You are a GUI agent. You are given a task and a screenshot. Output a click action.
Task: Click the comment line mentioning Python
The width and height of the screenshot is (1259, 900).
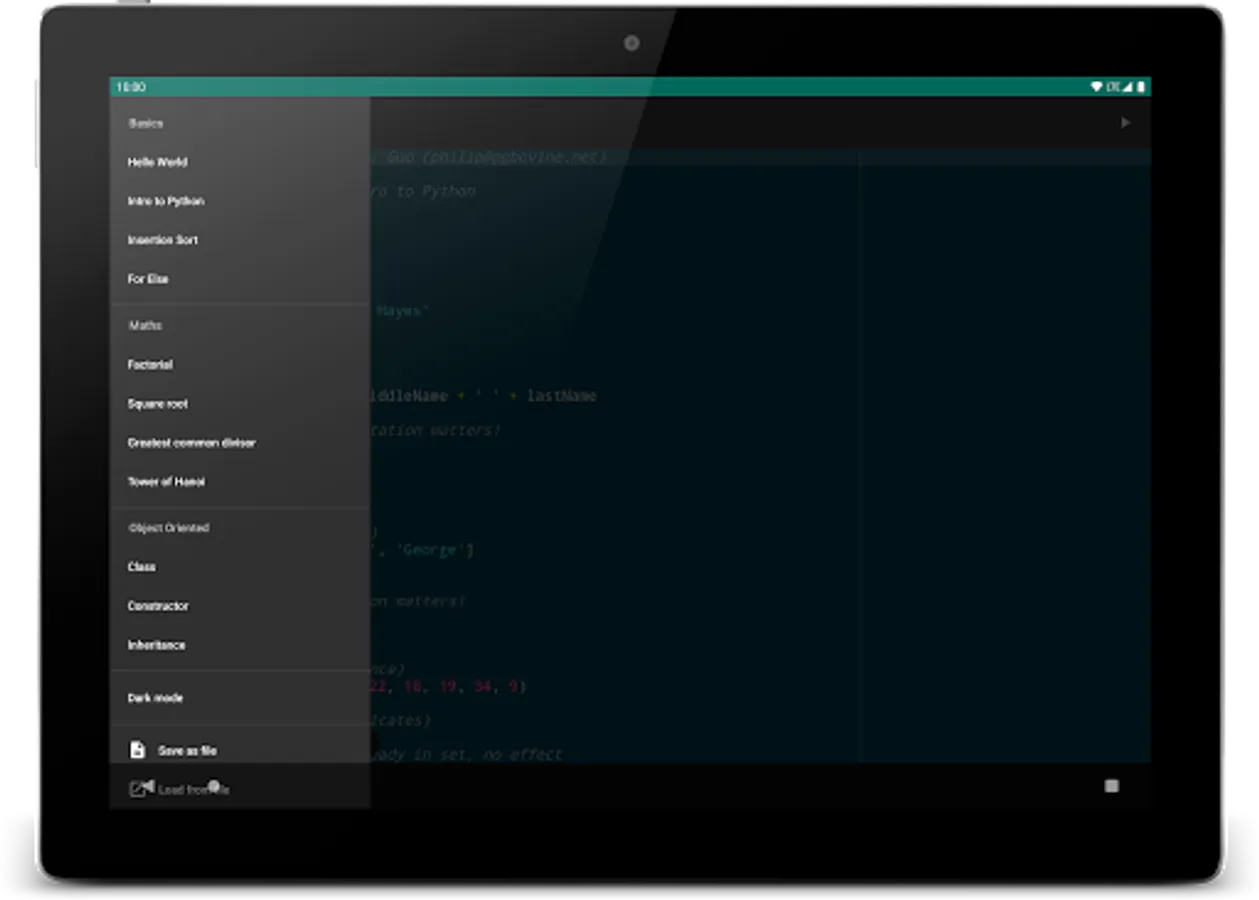click(x=424, y=191)
